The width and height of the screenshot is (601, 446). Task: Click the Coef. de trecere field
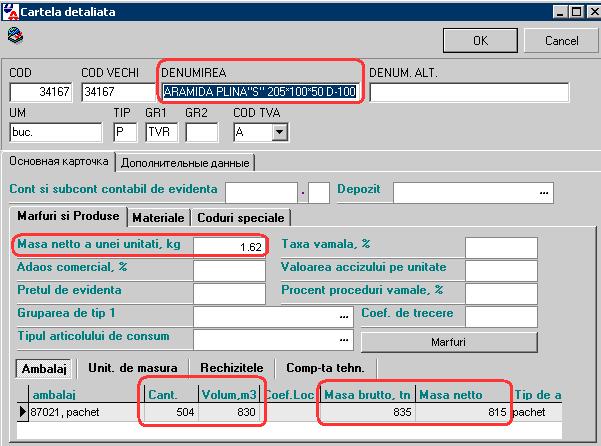501,316
